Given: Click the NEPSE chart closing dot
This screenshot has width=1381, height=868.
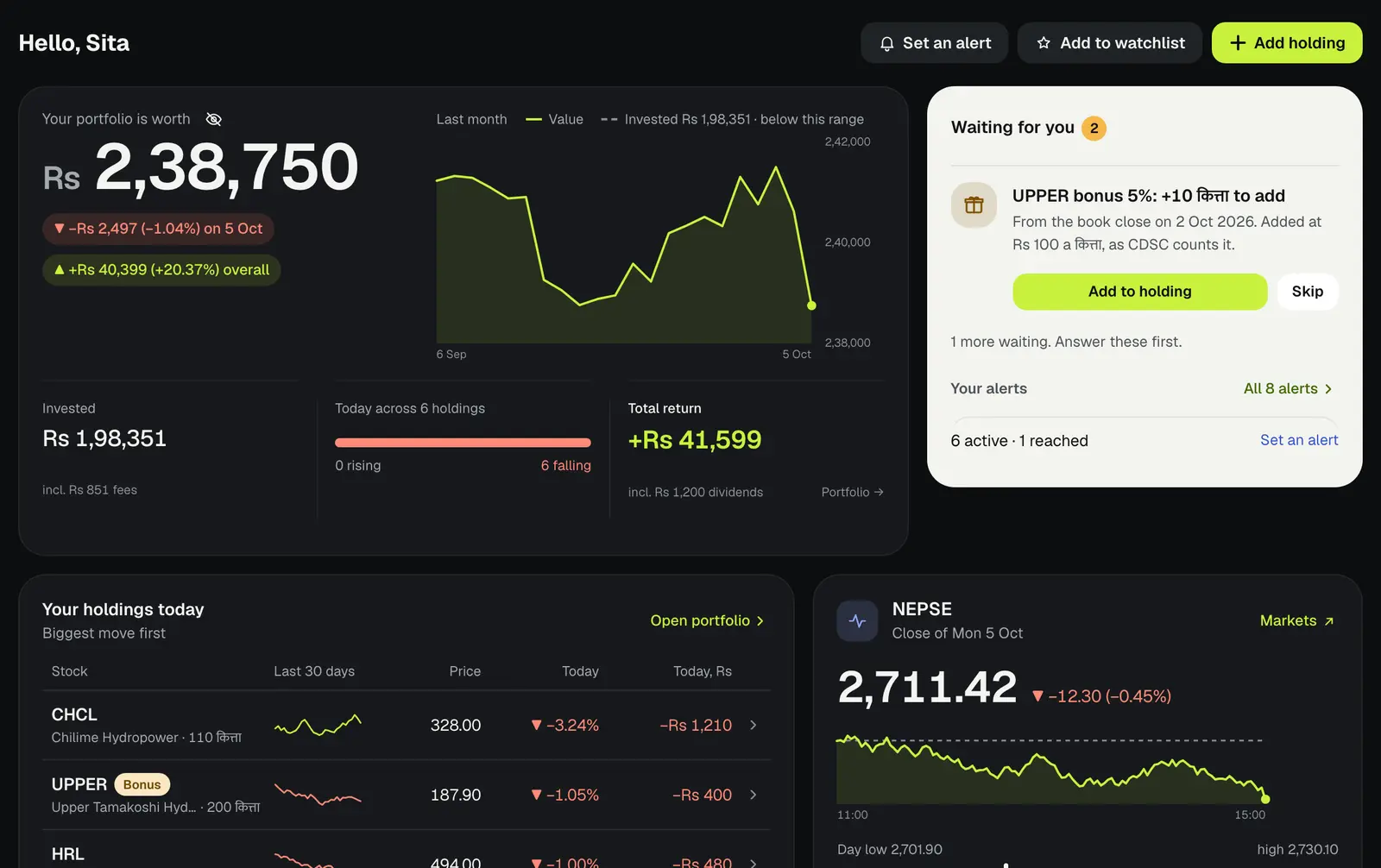Looking at the screenshot, I should pyautogui.click(x=1265, y=799).
